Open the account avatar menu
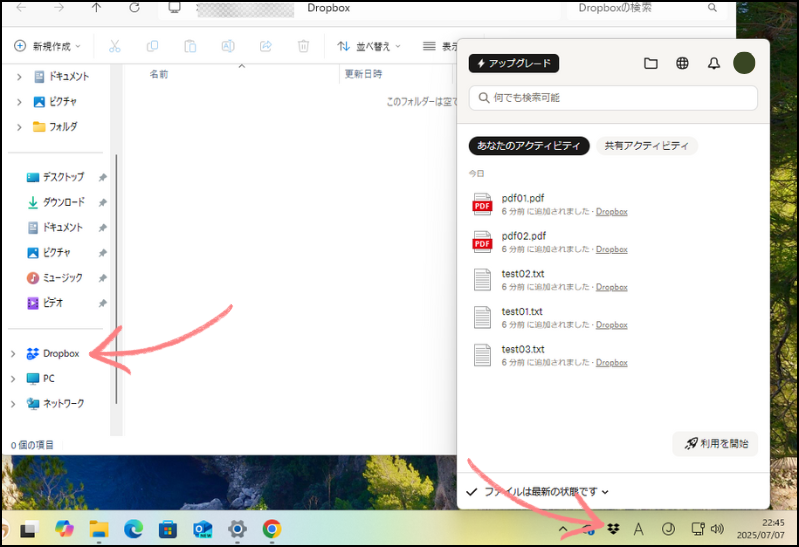The height and width of the screenshot is (547, 799). (744, 63)
